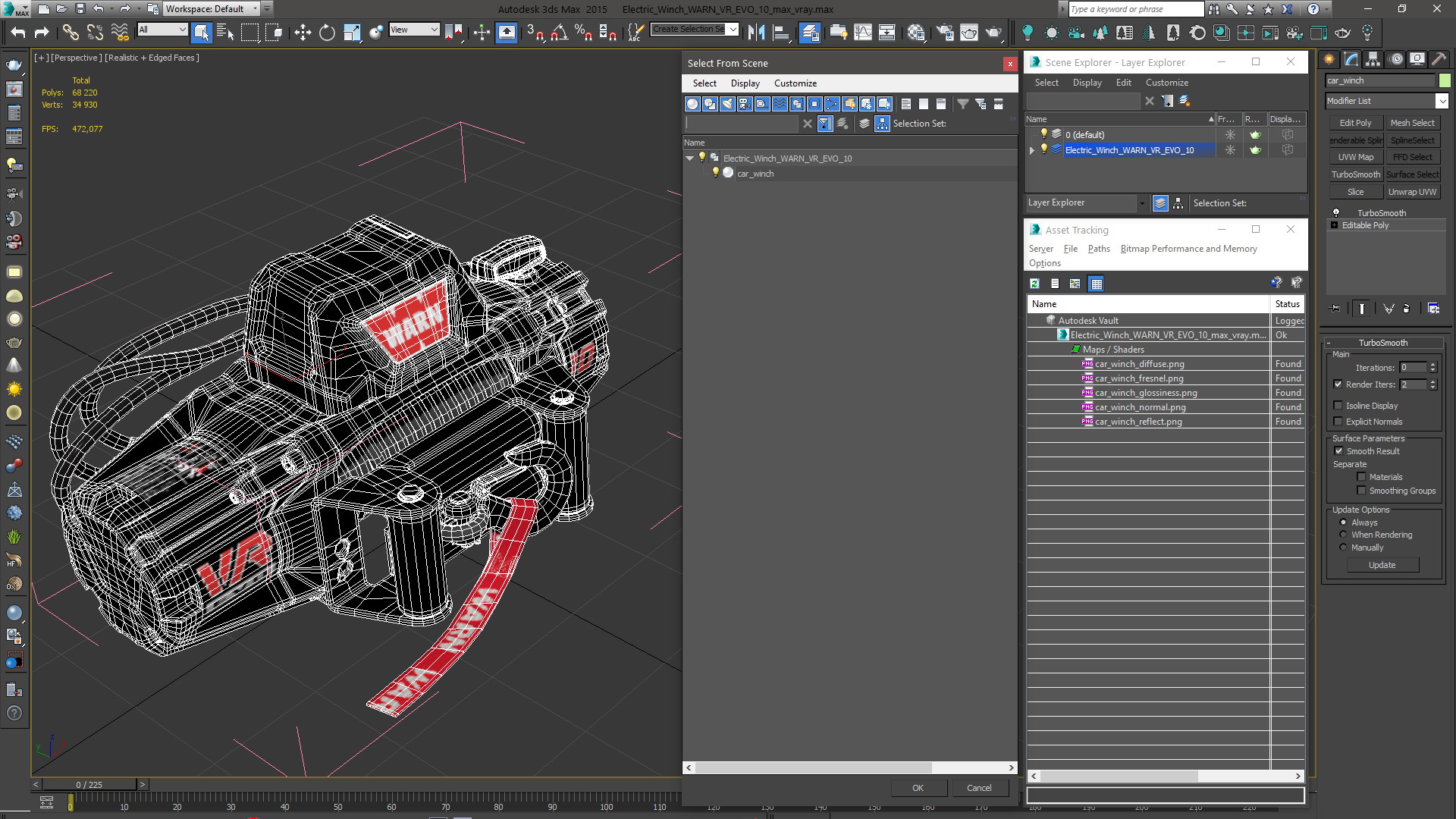Screen dimensions: 1456x819
Task: Activate Select and Move tool
Action: (303, 32)
